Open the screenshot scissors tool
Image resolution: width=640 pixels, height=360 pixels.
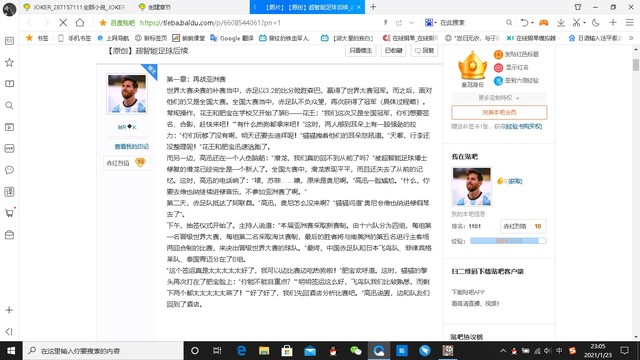tap(576, 23)
